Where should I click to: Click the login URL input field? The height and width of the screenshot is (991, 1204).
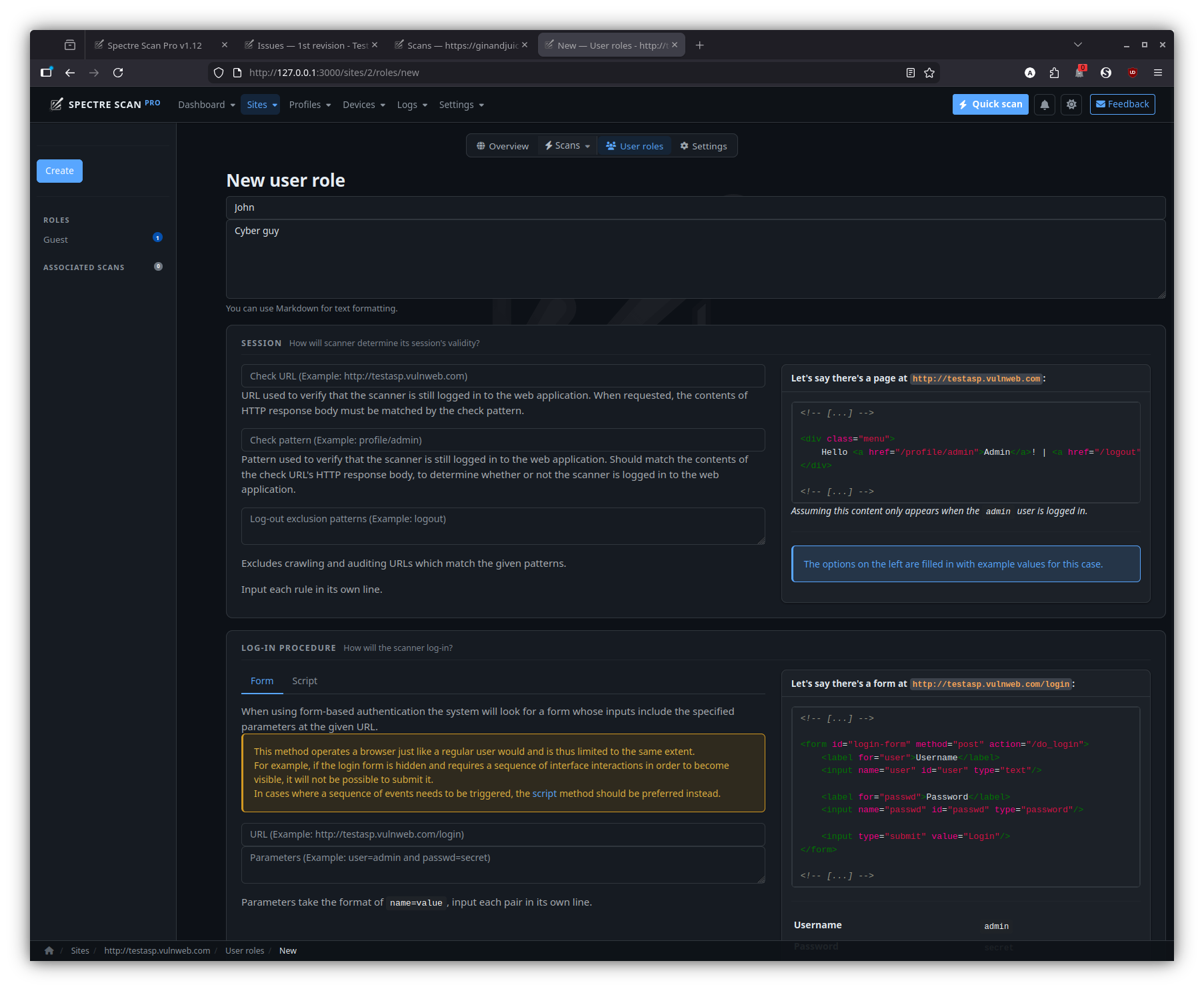(503, 834)
